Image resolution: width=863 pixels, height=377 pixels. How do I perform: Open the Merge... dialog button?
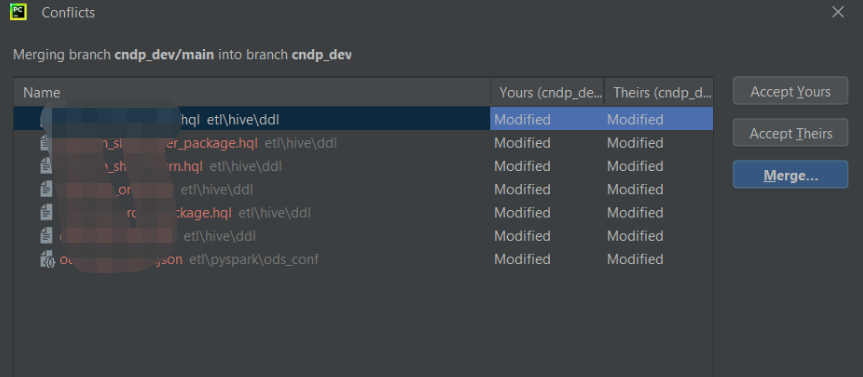pyautogui.click(x=790, y=174)
